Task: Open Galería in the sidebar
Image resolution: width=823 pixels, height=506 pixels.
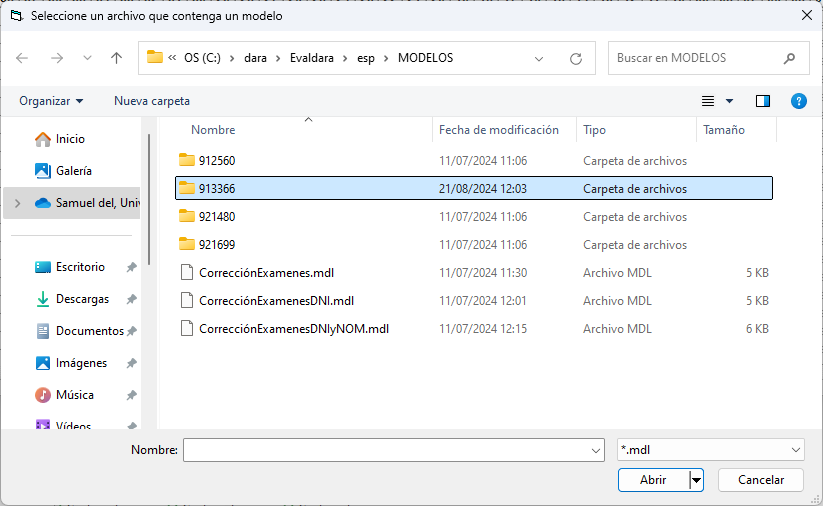Action: click(63, 171)
